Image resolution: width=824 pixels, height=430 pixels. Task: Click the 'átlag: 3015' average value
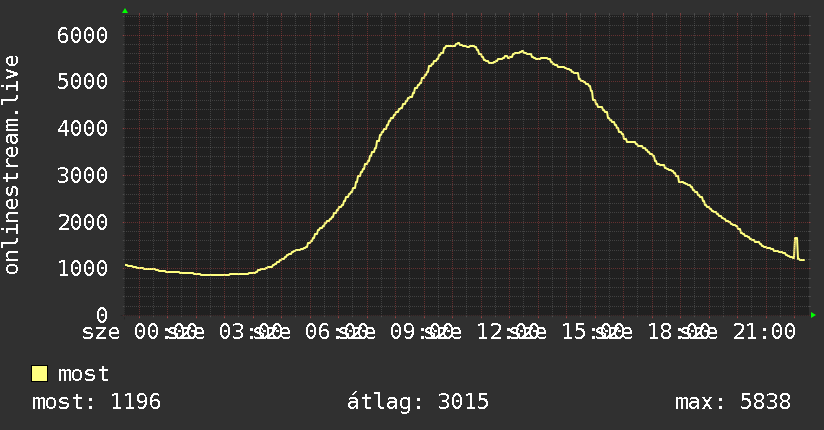(x=418, y=402)
